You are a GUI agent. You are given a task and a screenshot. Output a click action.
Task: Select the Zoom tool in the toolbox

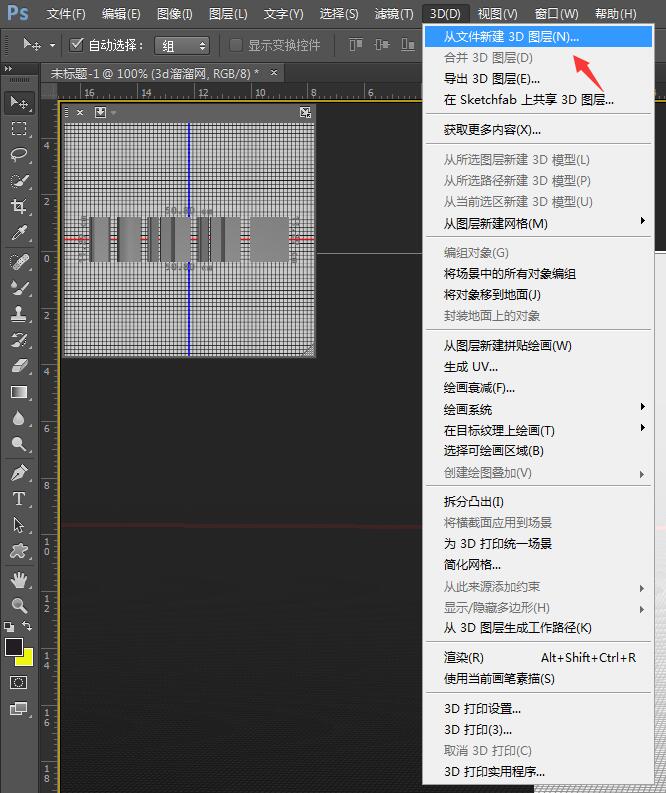click(19, 605)
